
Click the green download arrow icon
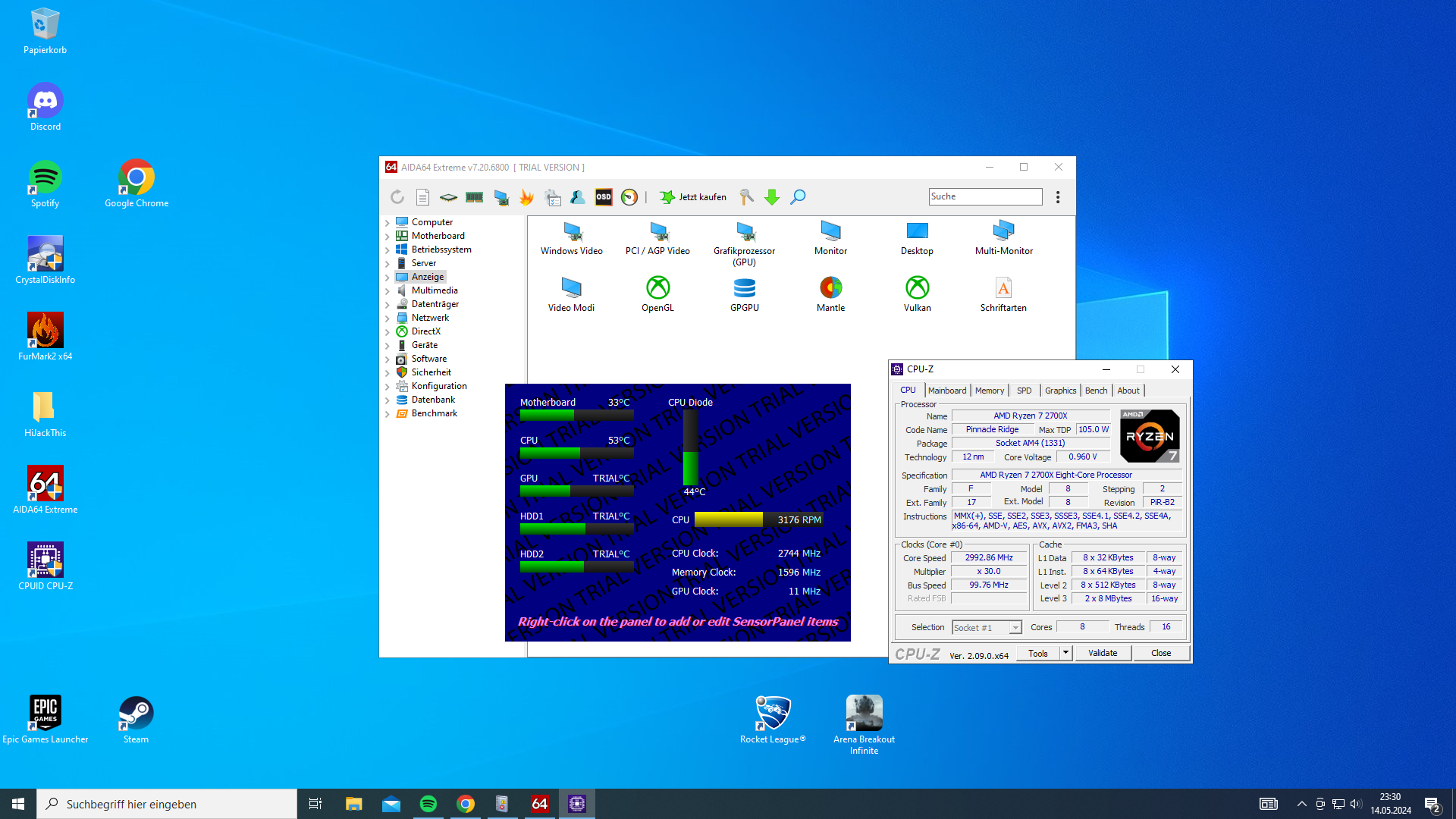coord(772,197)
